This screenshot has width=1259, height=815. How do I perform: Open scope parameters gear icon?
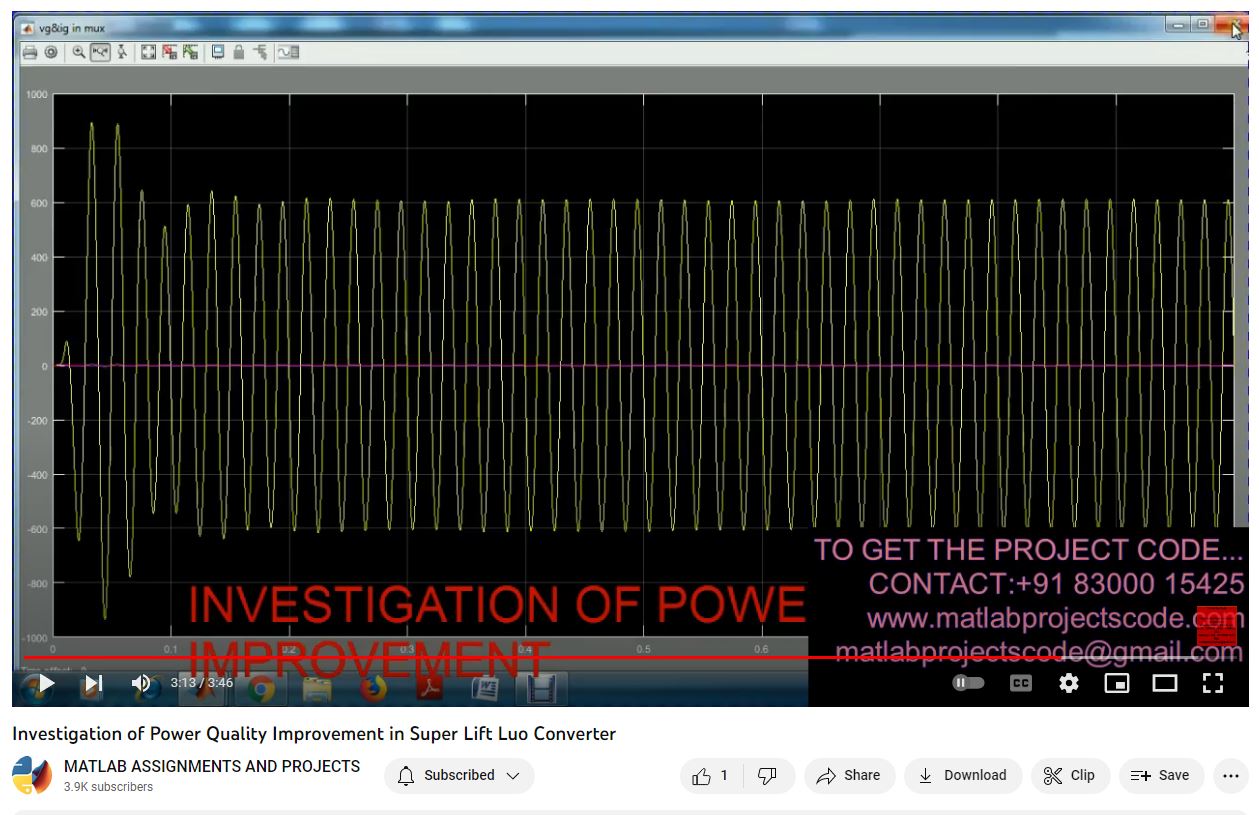pos(51,52)
